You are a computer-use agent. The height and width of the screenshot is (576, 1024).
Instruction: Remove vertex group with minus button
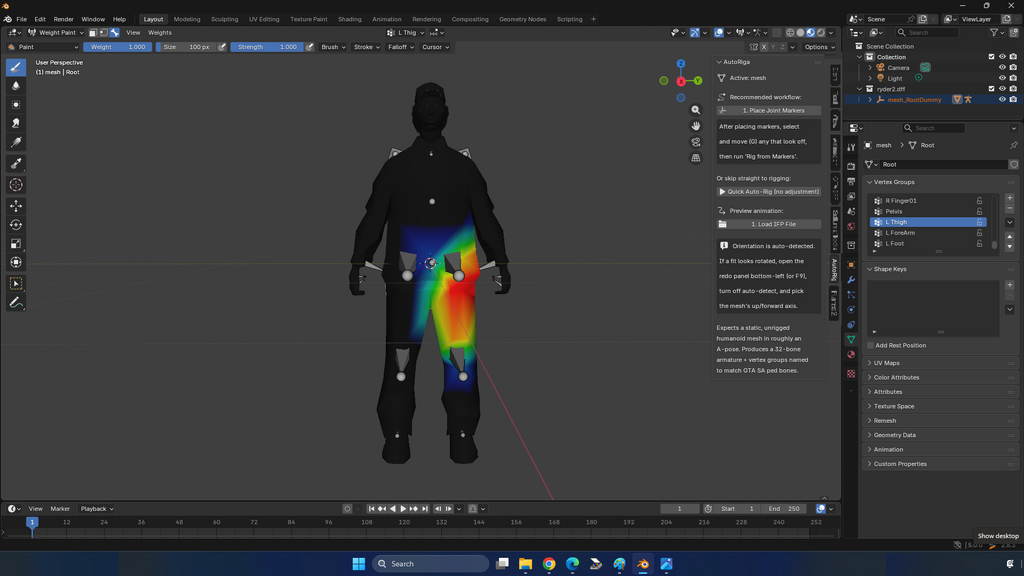[1010, 208]
